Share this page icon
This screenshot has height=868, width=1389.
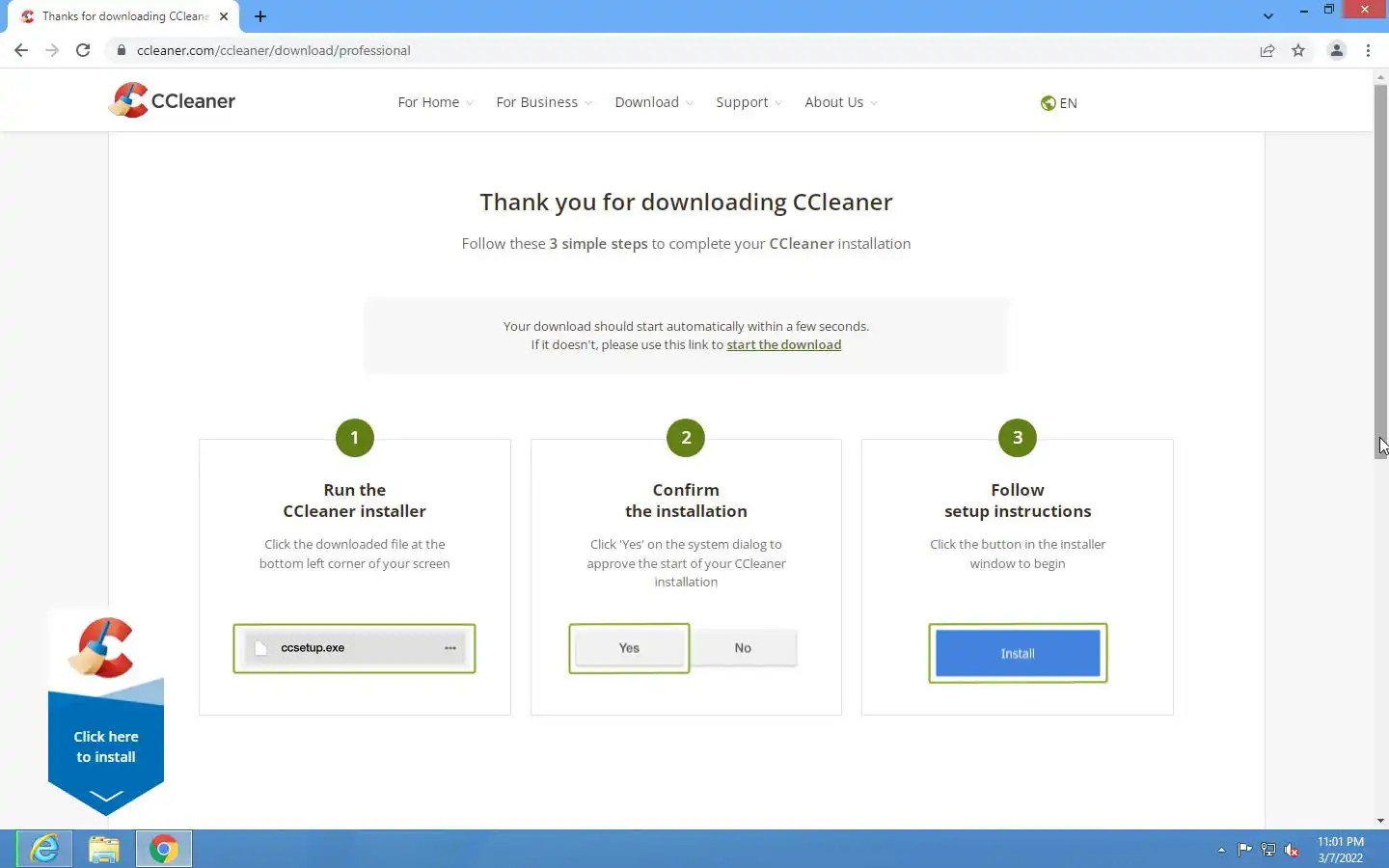(1267, 50)
